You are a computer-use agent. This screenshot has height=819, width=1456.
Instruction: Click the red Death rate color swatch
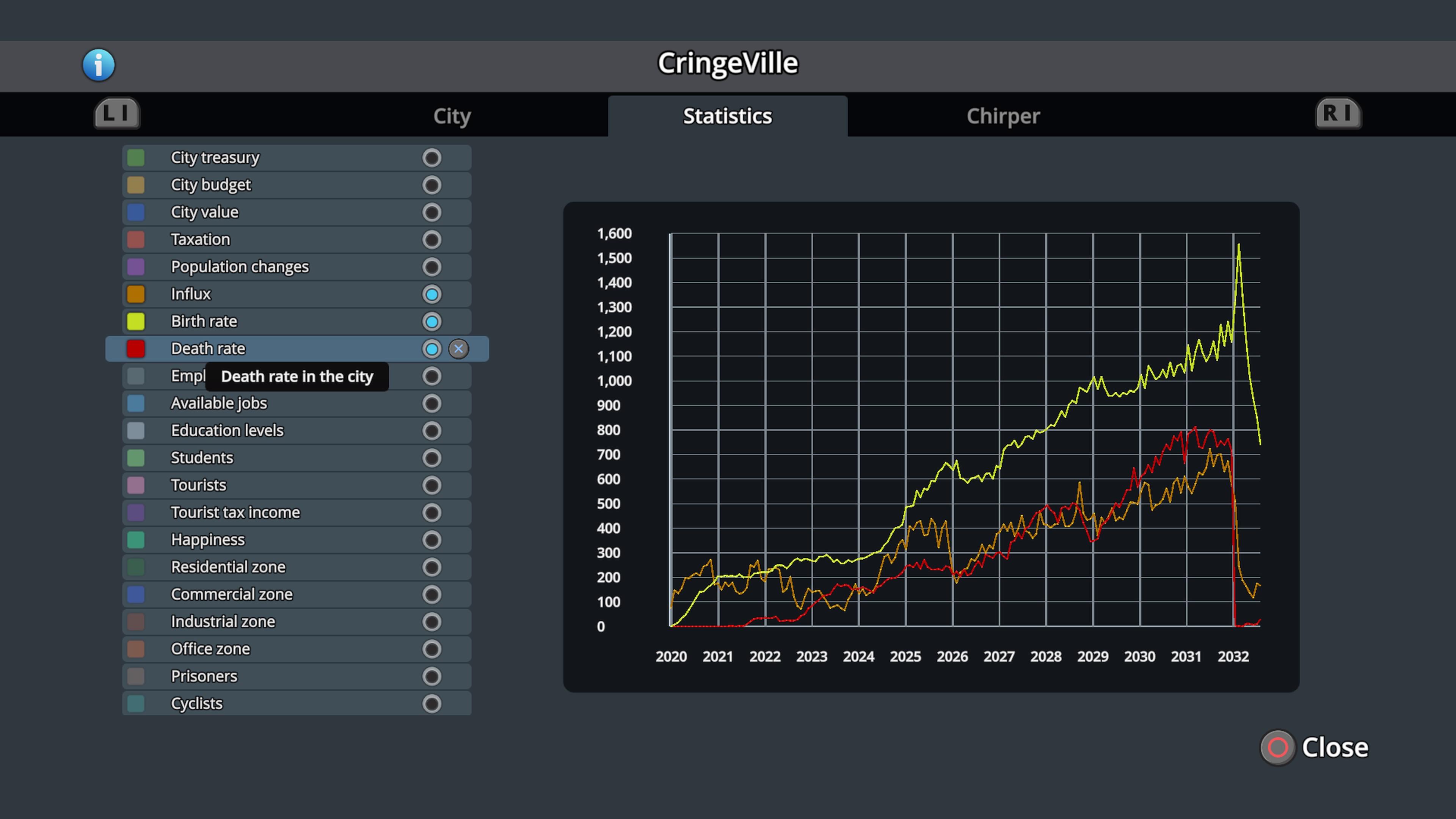click(x=136, y=349)
